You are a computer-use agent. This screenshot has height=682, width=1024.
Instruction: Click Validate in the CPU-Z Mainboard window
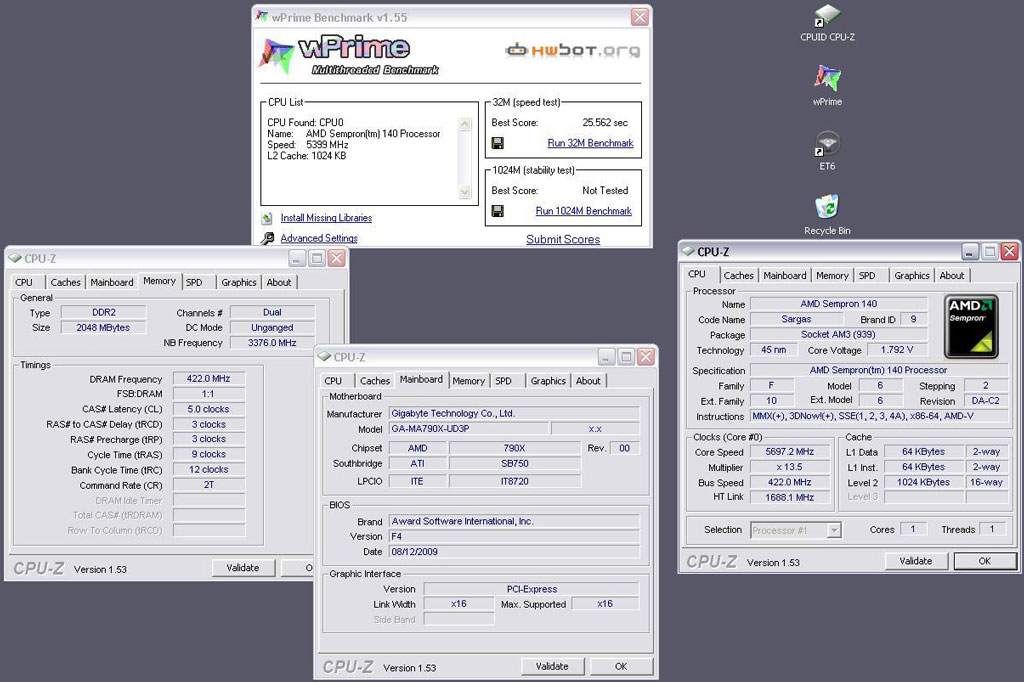click(552, 666)
